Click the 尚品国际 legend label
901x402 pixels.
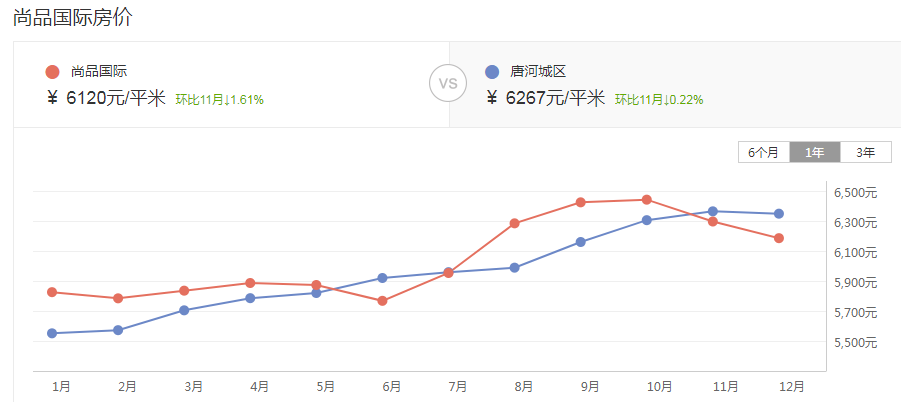pos(99,71)
